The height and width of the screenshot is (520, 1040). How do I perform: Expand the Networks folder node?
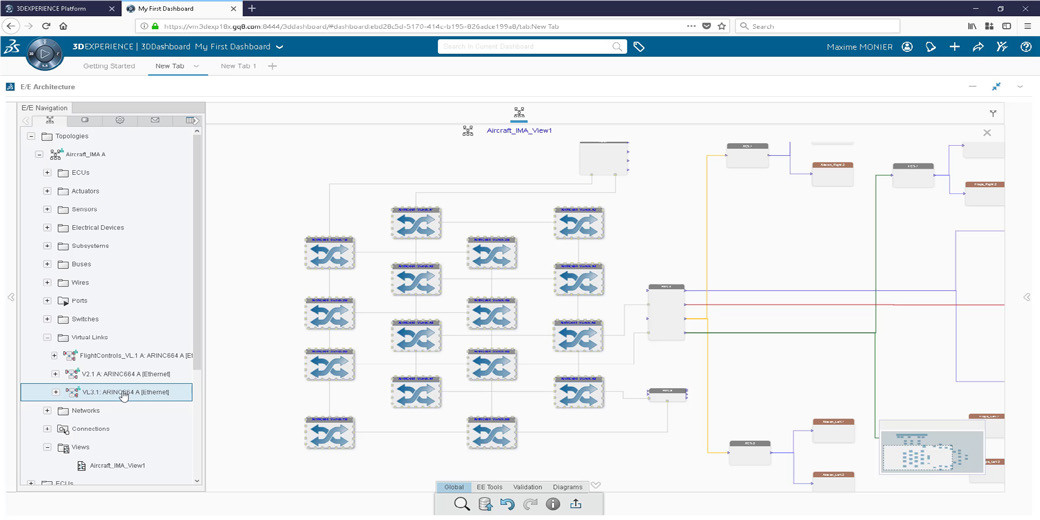pyautogui.click(x=47, y=410)
